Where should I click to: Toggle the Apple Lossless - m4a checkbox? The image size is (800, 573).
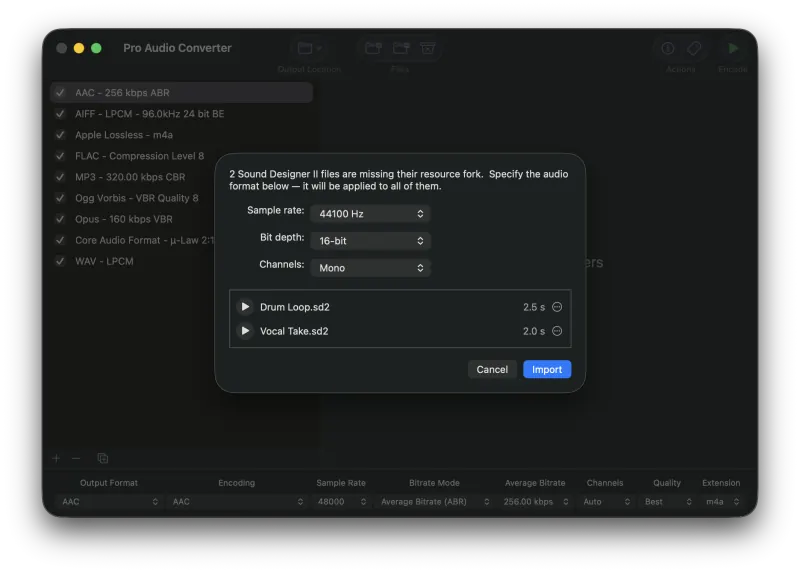[x=60, y=135]
